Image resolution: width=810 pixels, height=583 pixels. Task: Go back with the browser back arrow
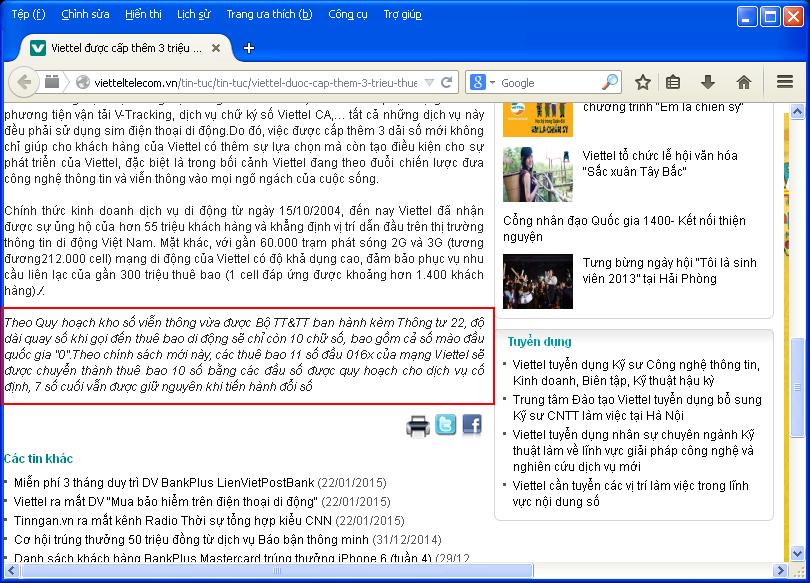click(x=24, y=82)
